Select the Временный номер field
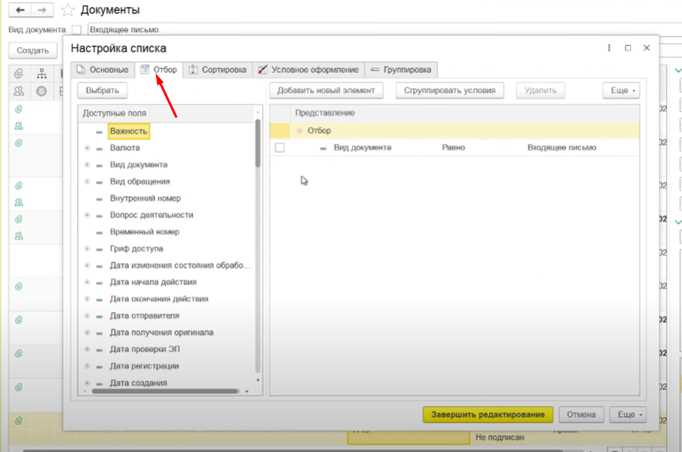The image size is (682, 452). pyautogui.click(x=144, y=232)
